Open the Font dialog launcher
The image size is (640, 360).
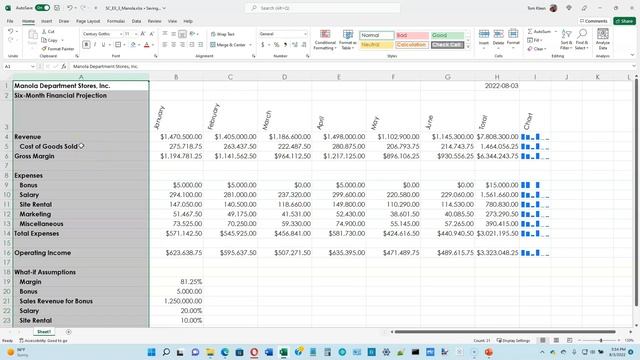(156, 56)
